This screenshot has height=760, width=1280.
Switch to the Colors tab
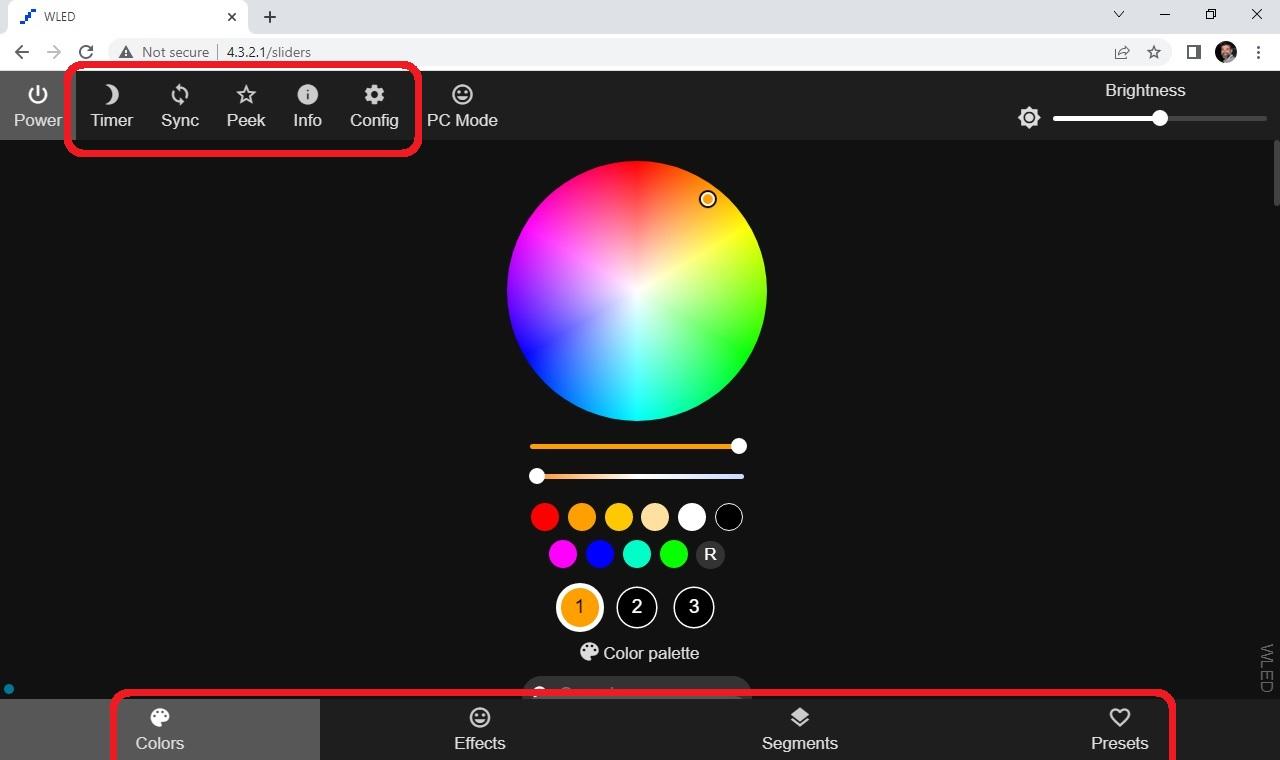click(160, 730)
